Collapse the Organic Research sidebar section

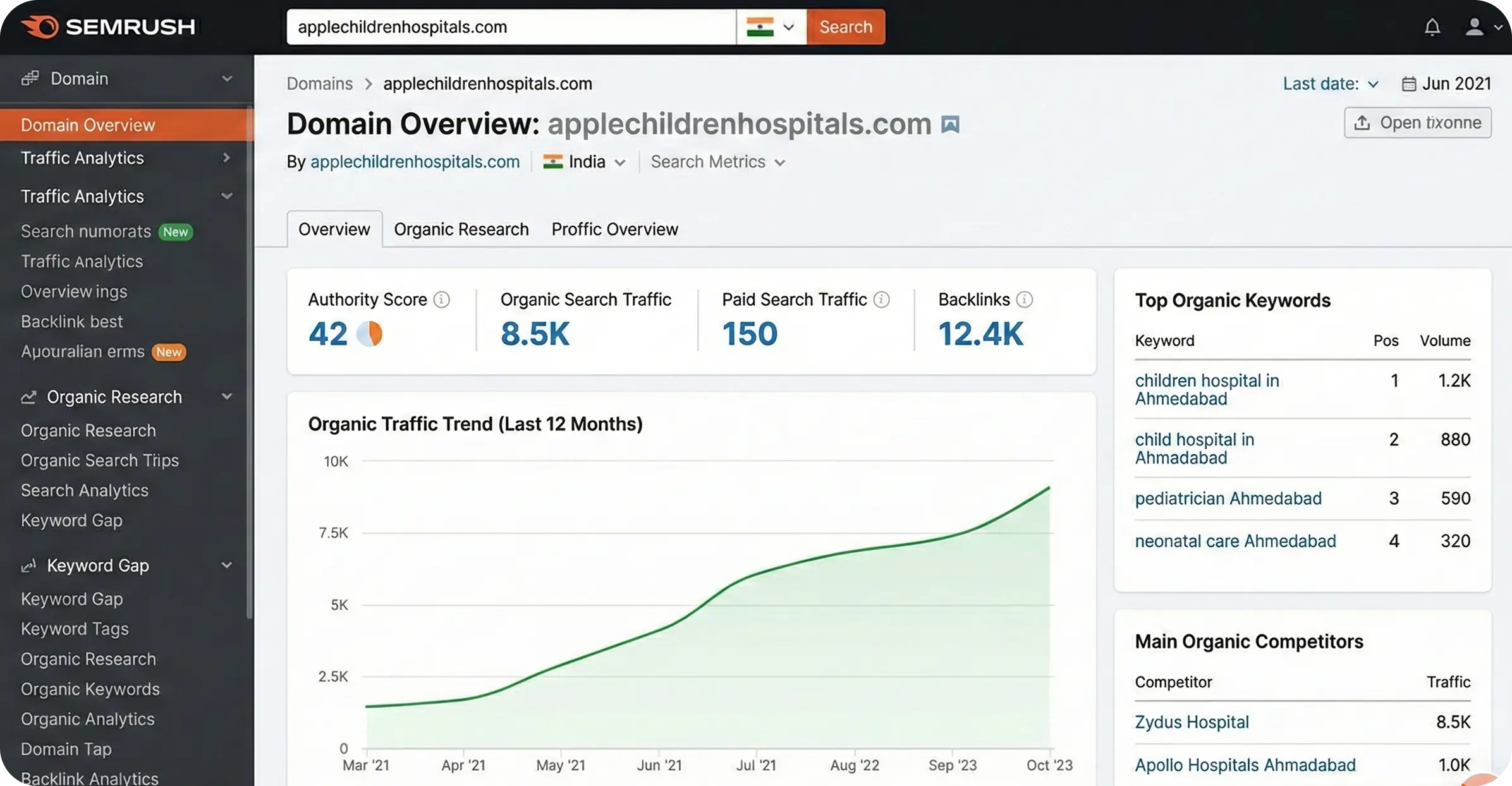[x=227, y=397]
